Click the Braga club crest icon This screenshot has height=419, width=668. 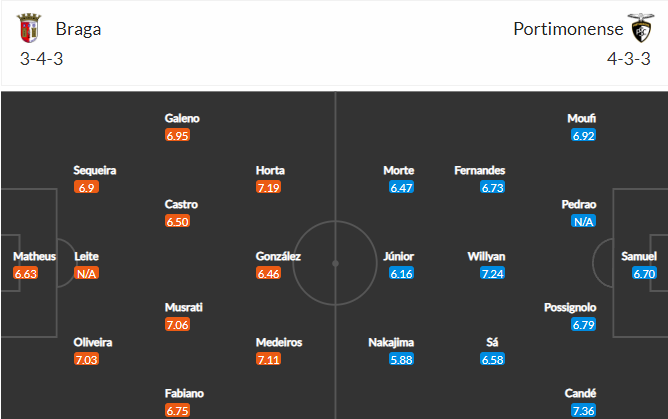(x=27, y=28)
